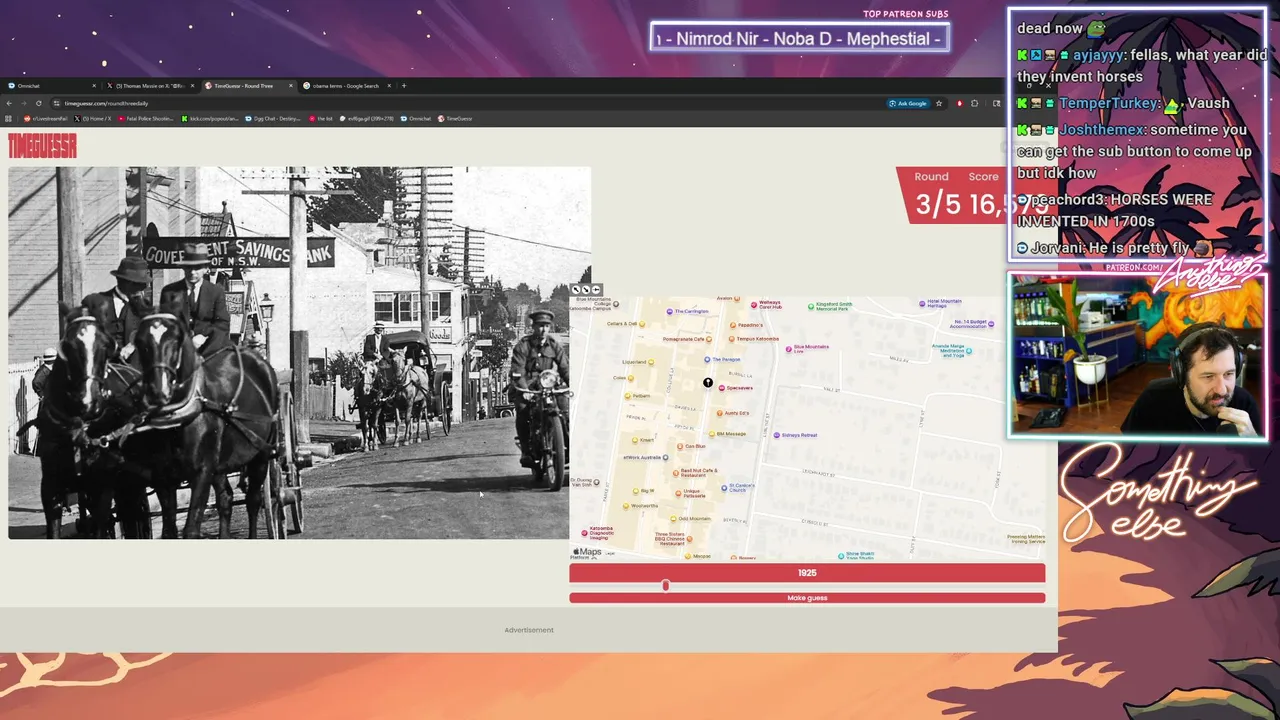Bookmark this page with the star icon
The image size is (1280, 720).
click(939, 103)
